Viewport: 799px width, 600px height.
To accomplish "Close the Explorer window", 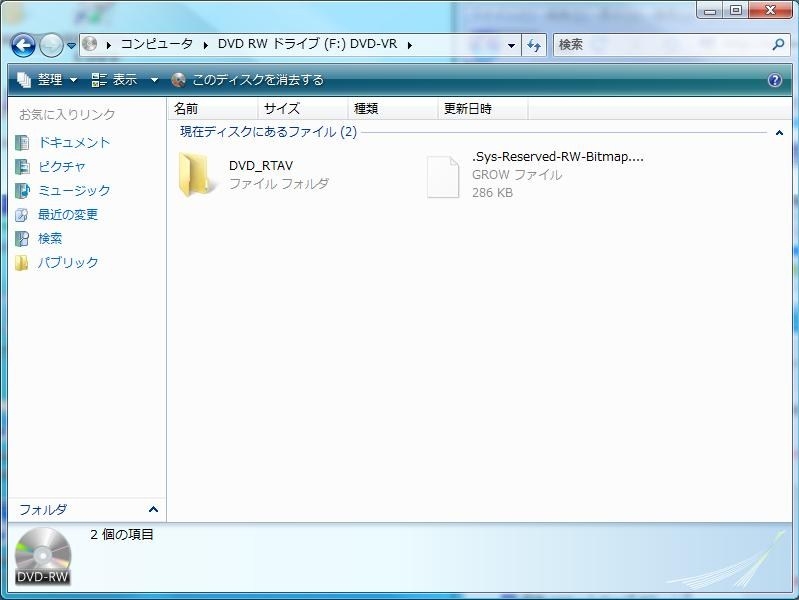I will coord(771,10).
